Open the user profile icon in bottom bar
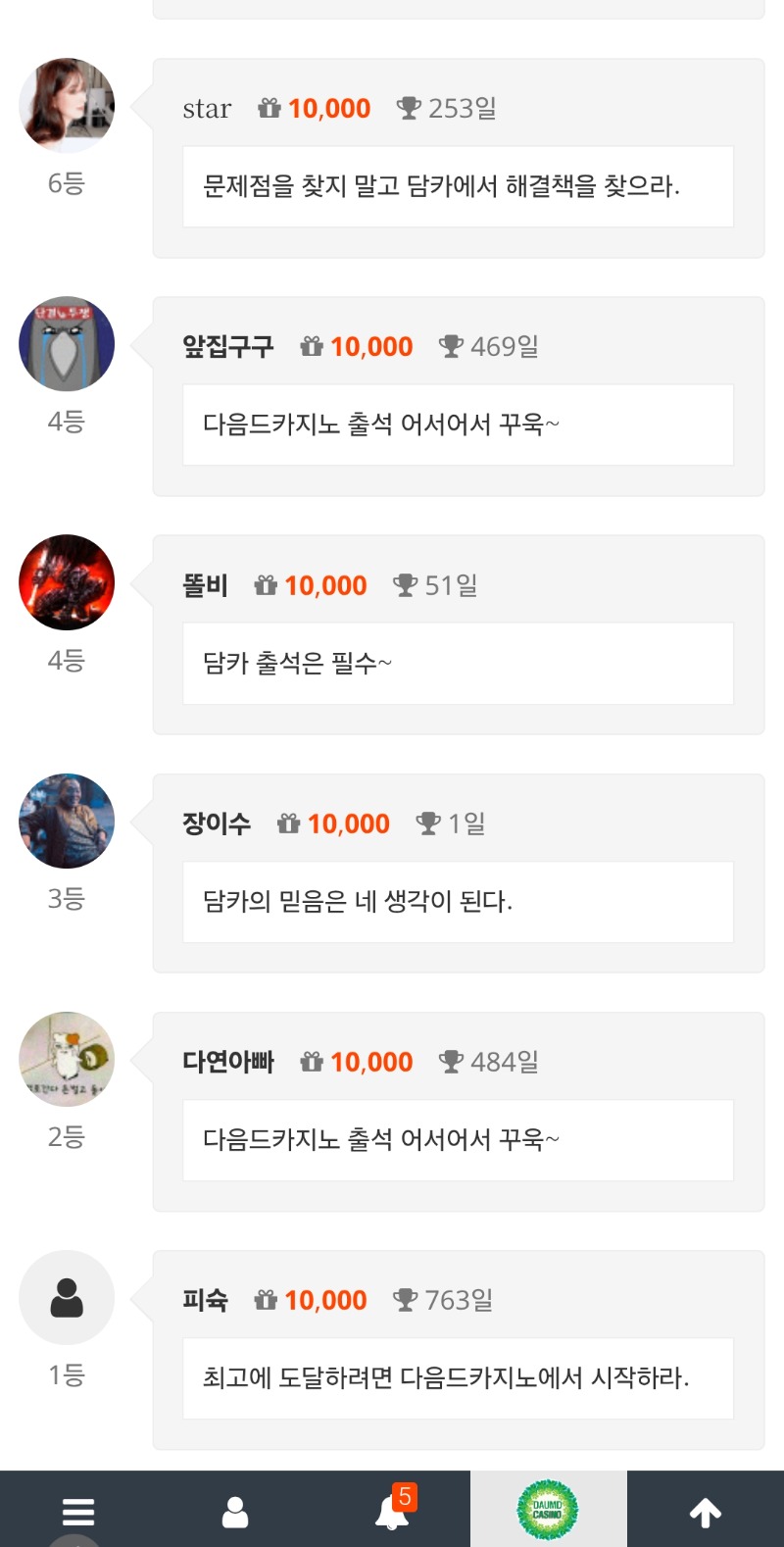The width and height of the screenshot is (784, 1547). pyautogui.click(x=235, y=1511)
